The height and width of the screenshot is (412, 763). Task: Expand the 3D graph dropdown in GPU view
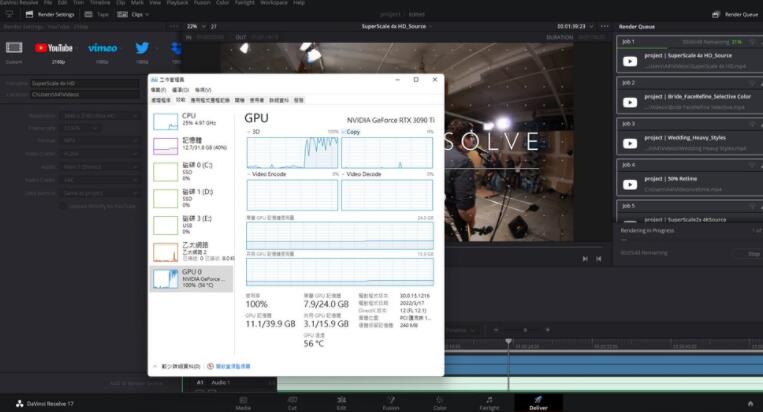coord(250,131)
